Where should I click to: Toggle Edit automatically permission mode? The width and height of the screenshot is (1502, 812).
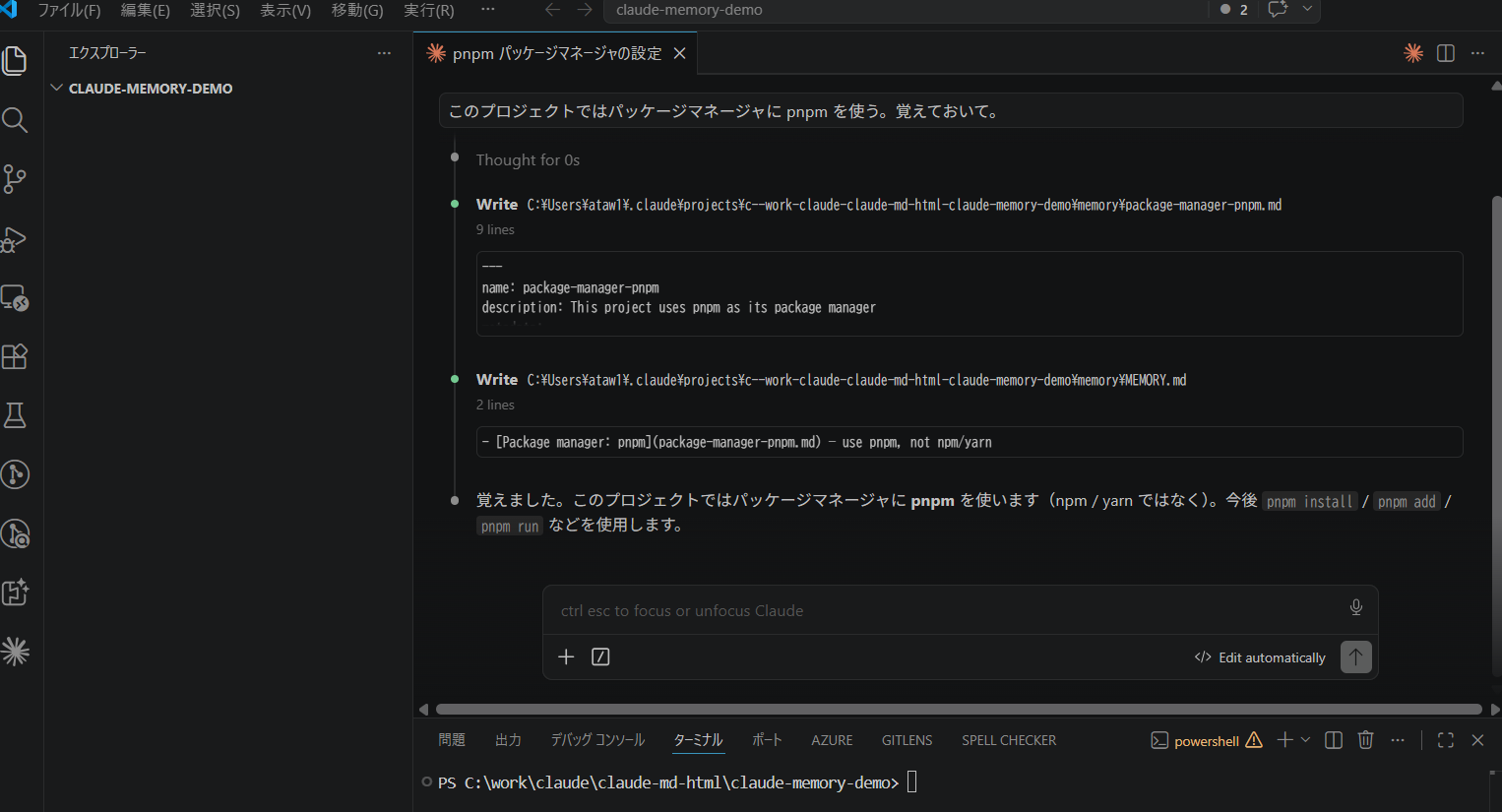(x=1260, y=657)
